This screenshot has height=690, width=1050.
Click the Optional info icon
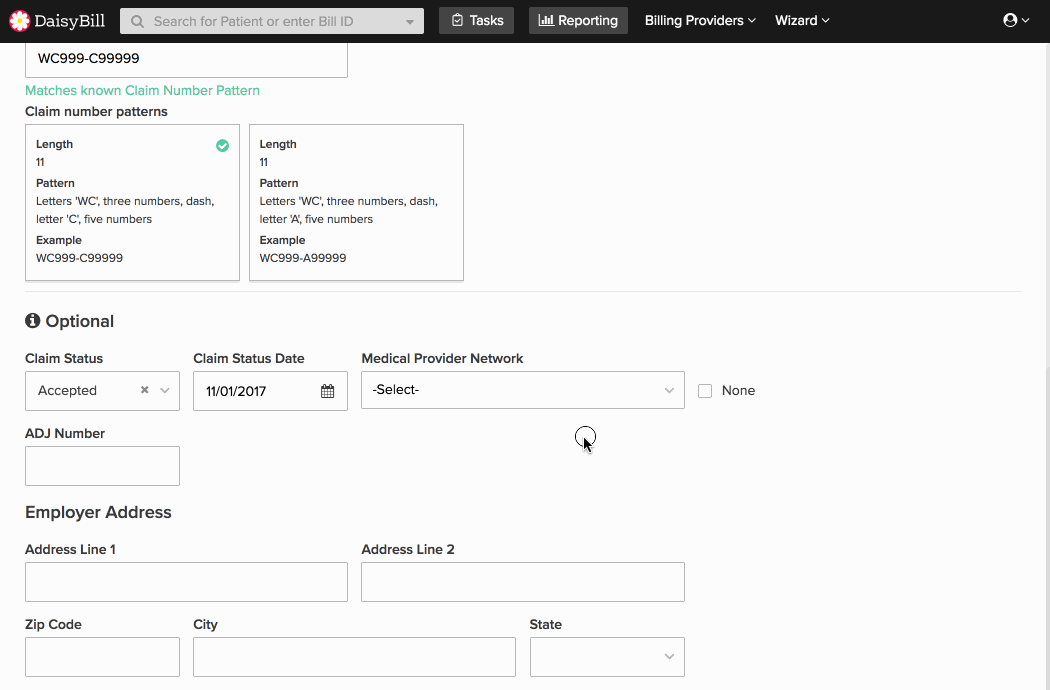[x=33, y=321]
